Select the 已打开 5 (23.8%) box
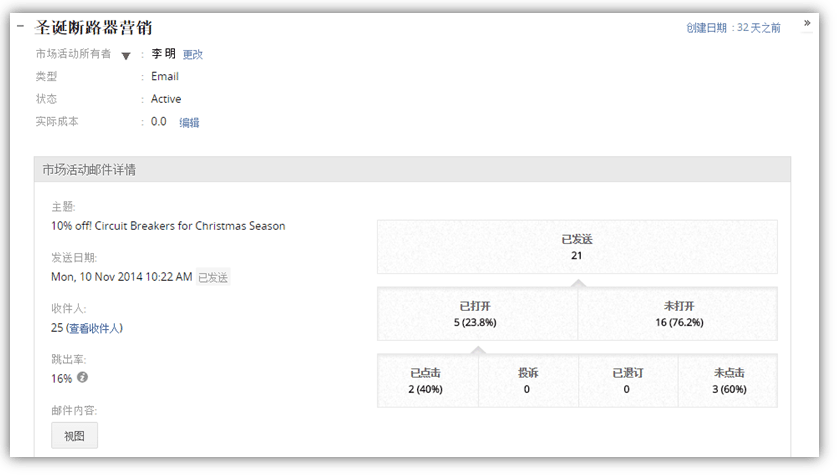 477,315
